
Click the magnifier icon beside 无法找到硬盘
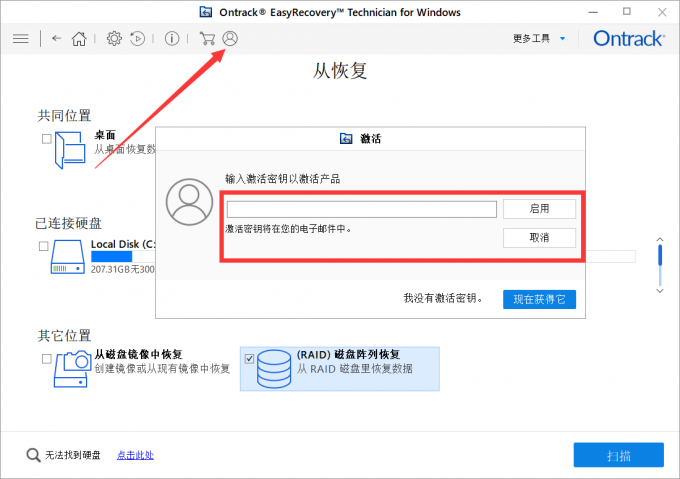(33, 455)
